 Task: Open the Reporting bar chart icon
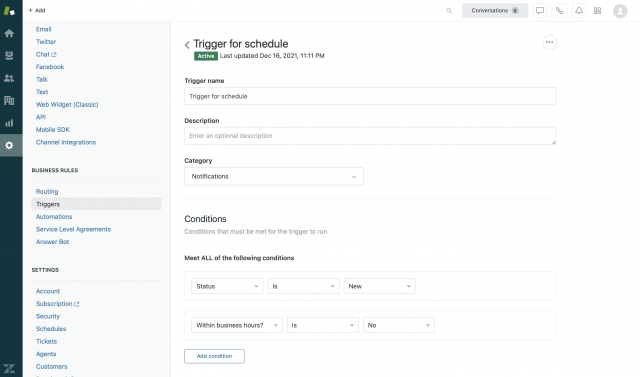click(9, 123)
